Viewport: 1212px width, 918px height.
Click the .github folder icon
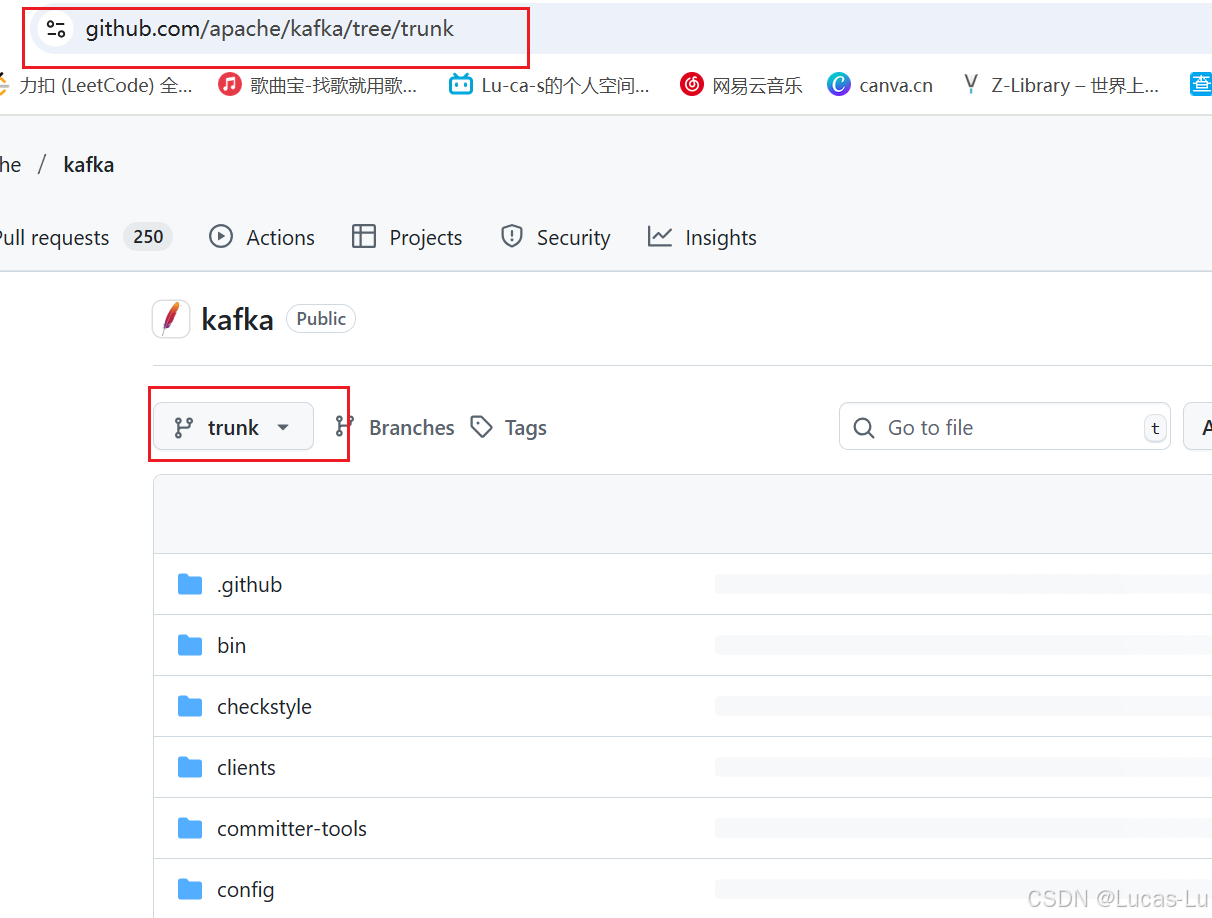(190, 584)
